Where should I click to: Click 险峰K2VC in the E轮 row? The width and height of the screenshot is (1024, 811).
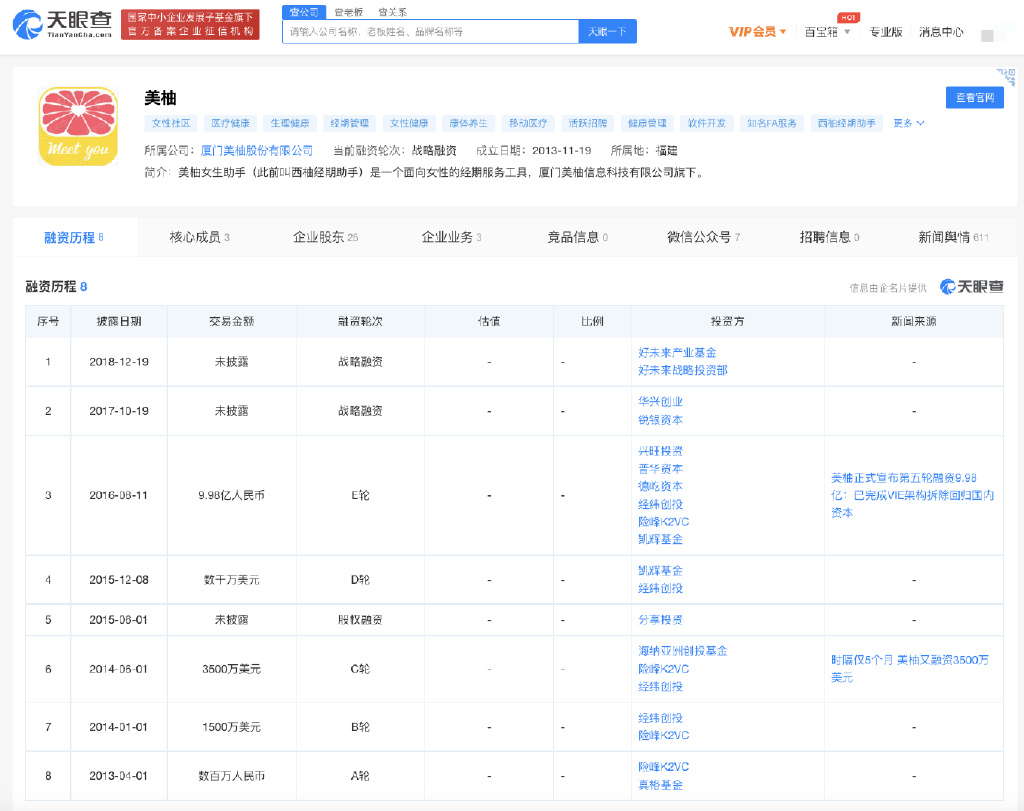[664, 522]
